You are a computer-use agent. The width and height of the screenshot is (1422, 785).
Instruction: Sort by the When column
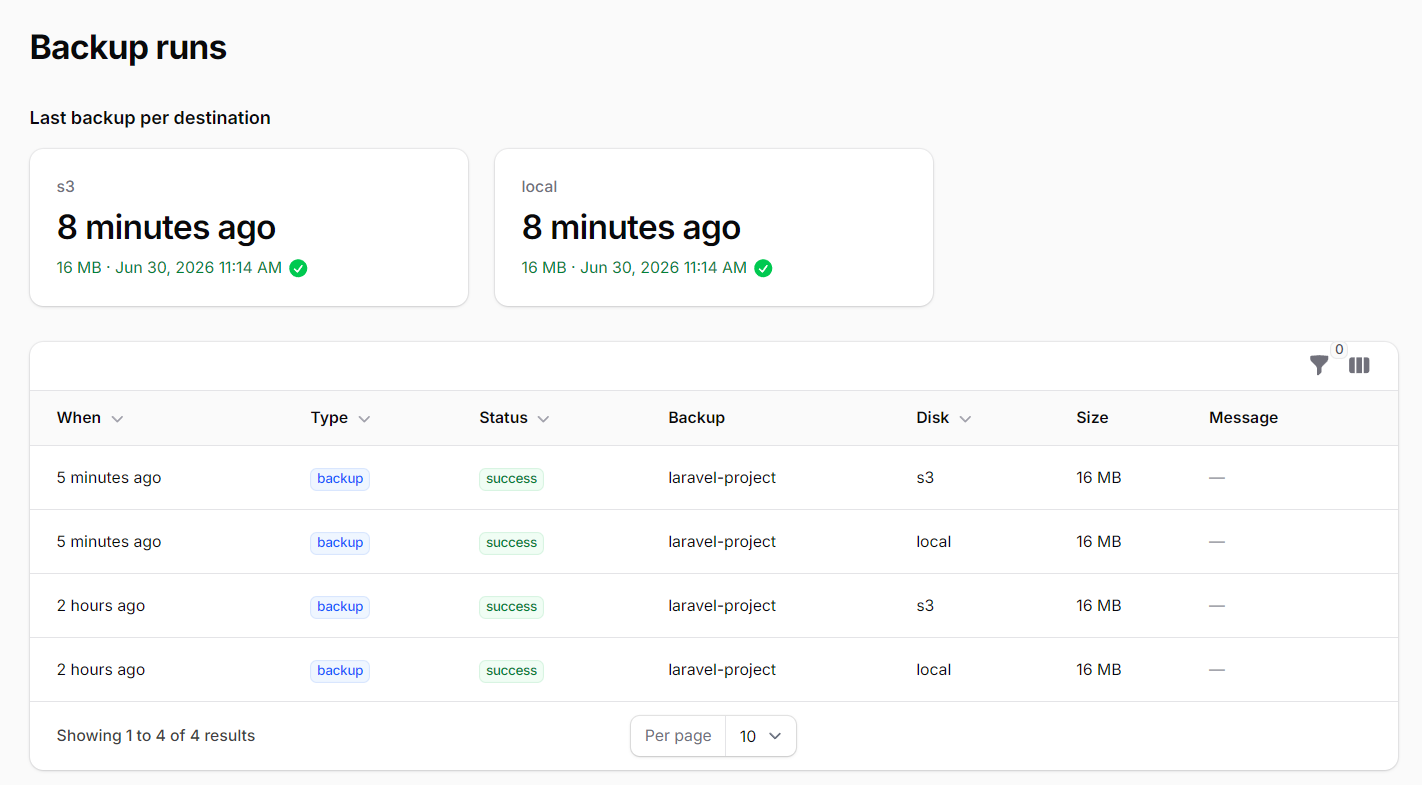[x=90, y=418]
